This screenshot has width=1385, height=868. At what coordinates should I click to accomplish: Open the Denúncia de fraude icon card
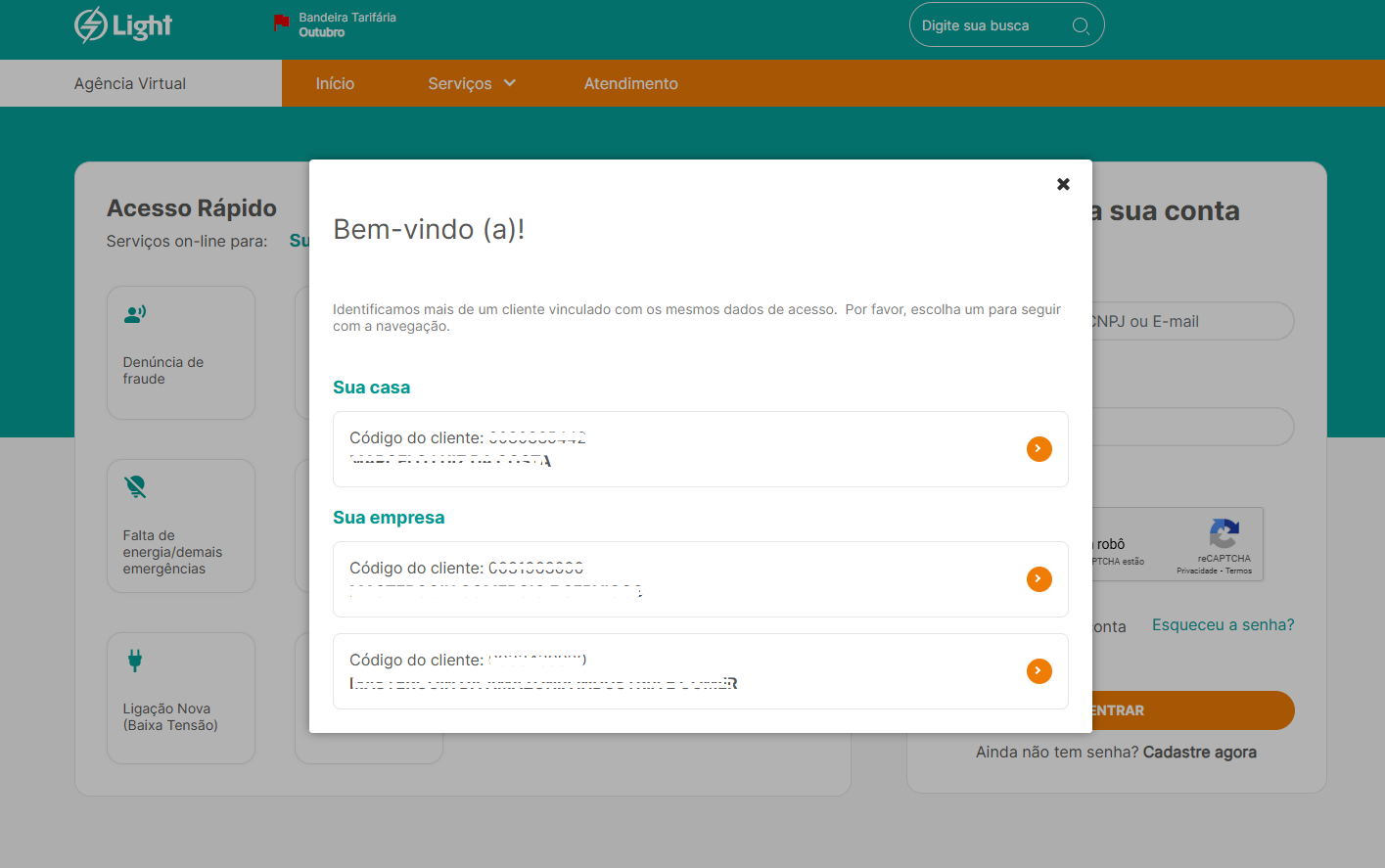pos(135,314)
